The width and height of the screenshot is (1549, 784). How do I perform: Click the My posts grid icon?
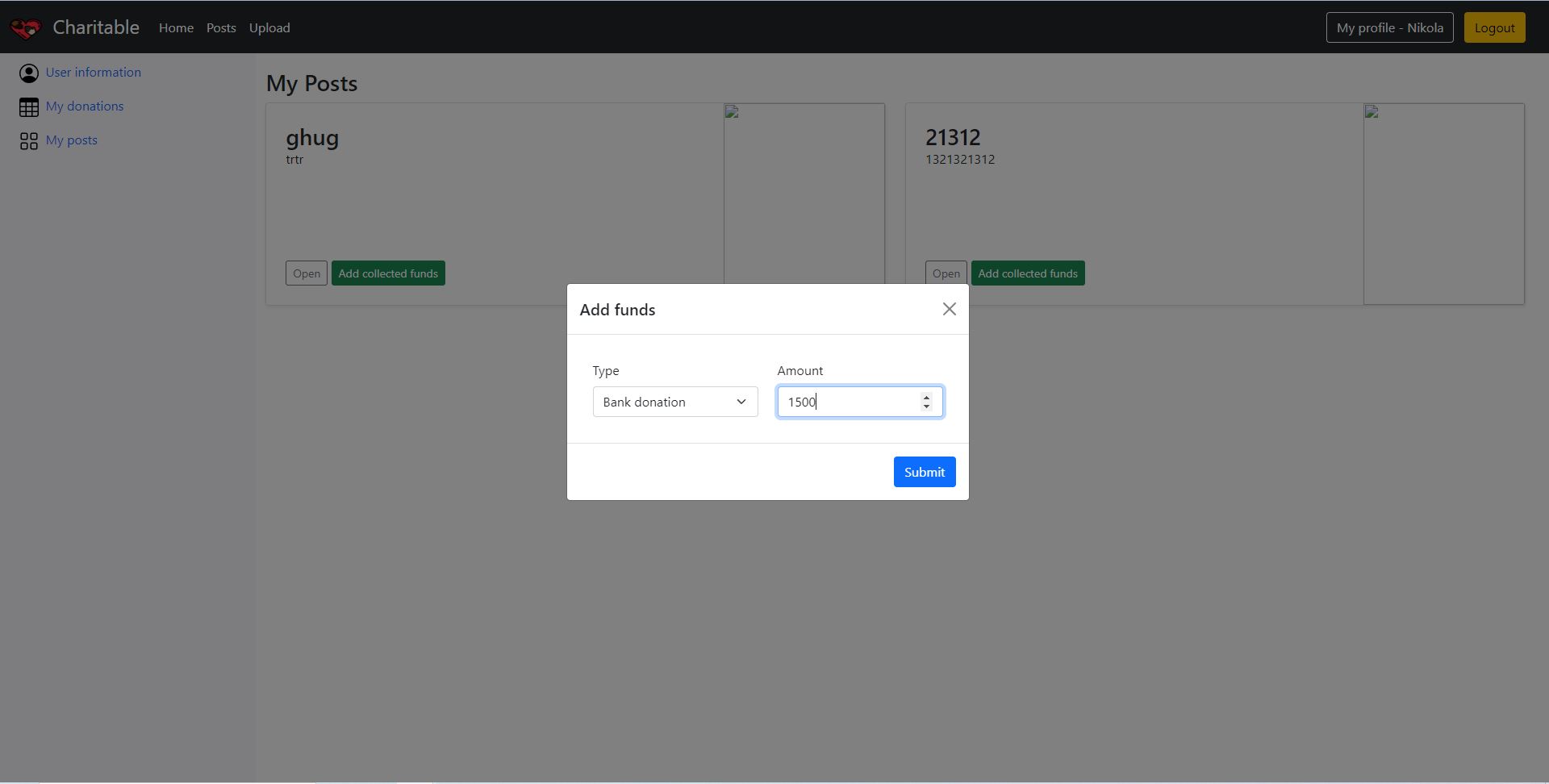[x=29, y=141]
